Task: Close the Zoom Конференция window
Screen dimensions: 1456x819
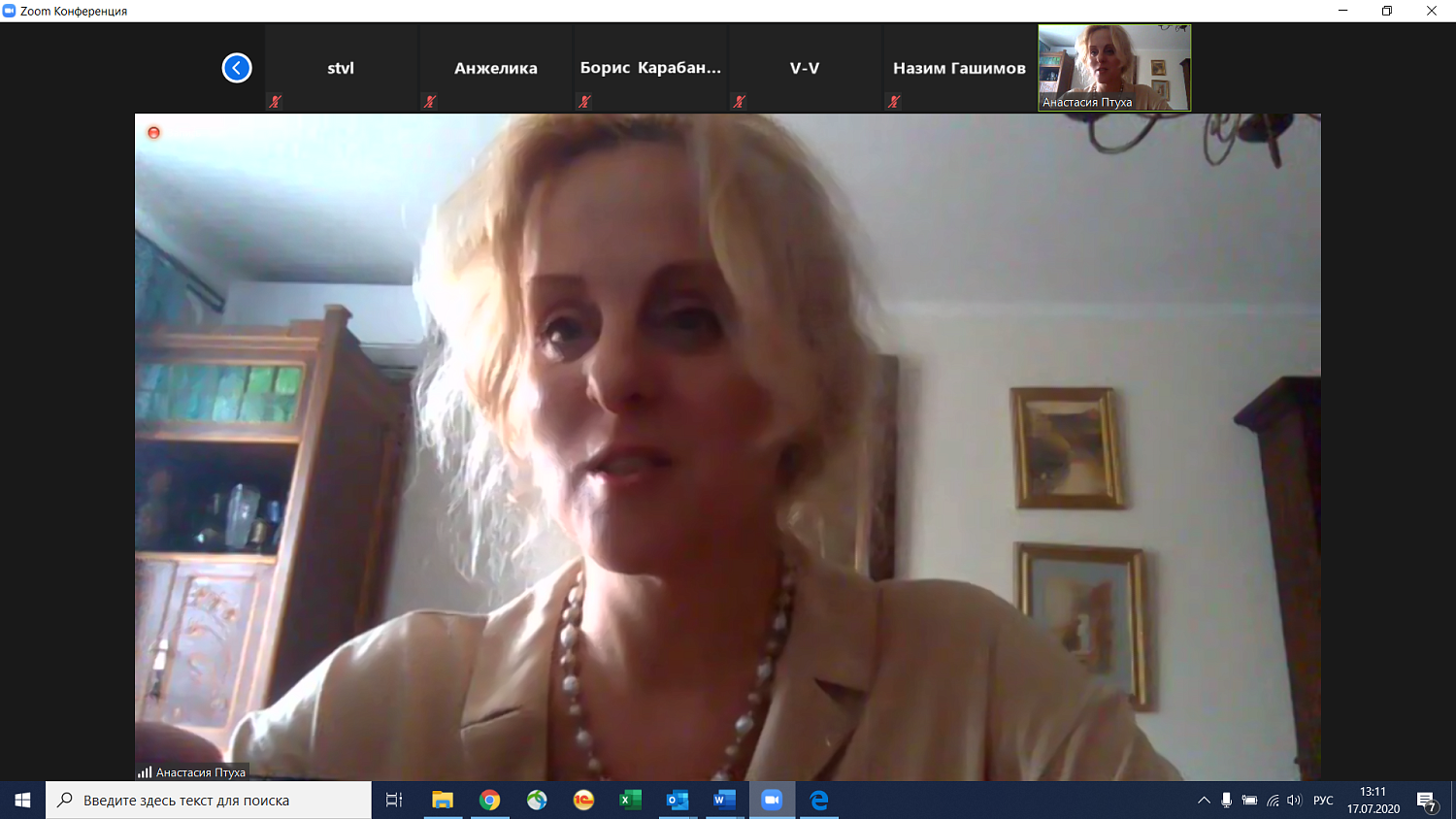Action: coord(1432,11)
